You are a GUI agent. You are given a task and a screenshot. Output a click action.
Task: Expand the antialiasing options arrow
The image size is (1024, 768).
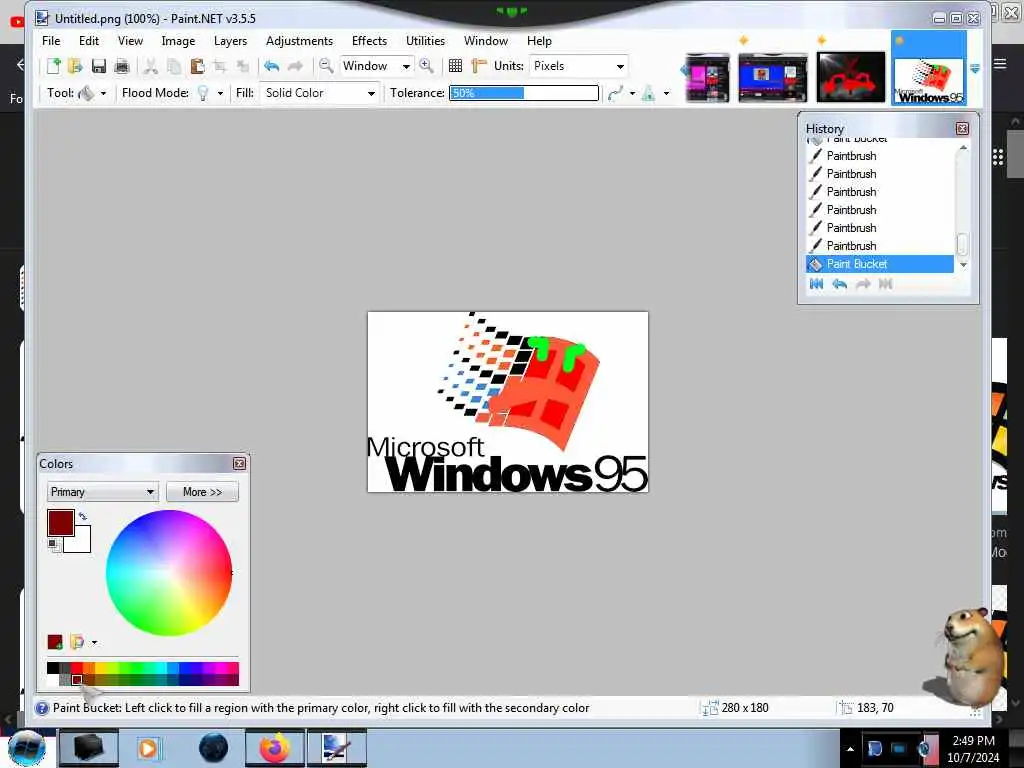click(x=632, y=93)
